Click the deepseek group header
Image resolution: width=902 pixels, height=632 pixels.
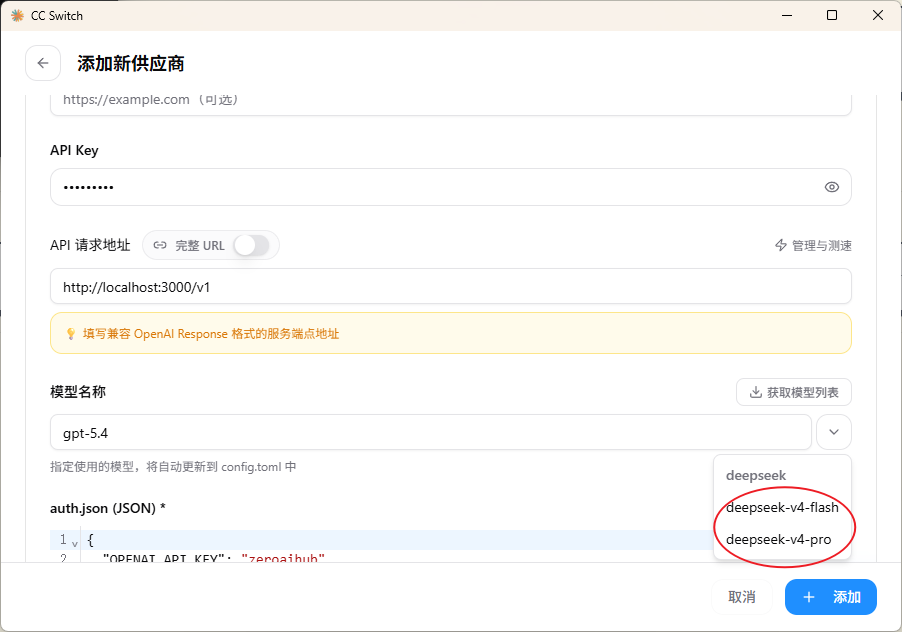(x=756, y=476)
